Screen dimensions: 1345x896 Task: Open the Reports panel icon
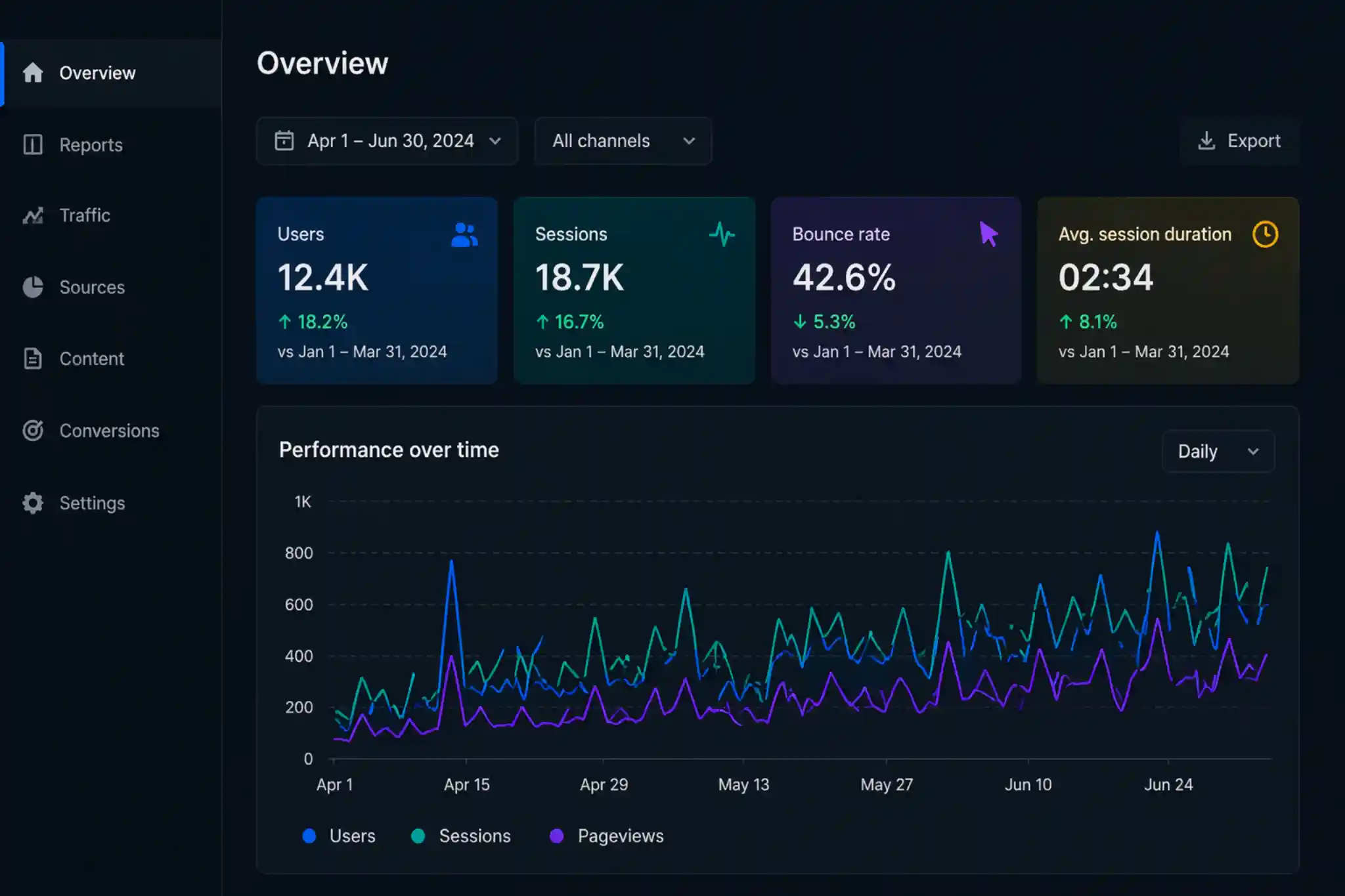tap(33, 145)
